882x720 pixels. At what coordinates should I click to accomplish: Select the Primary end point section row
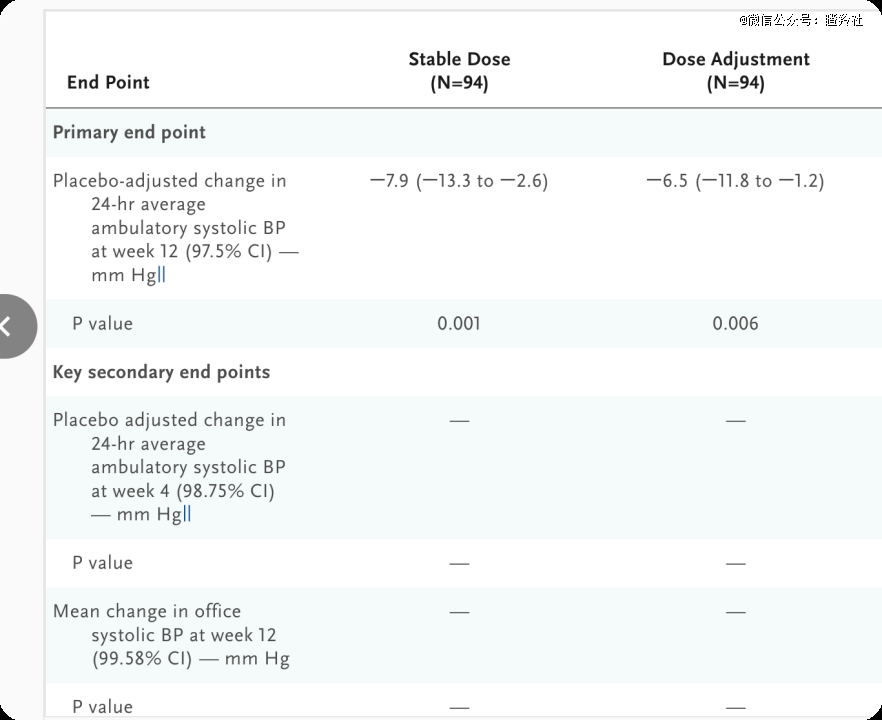click(x=129, y=132)
